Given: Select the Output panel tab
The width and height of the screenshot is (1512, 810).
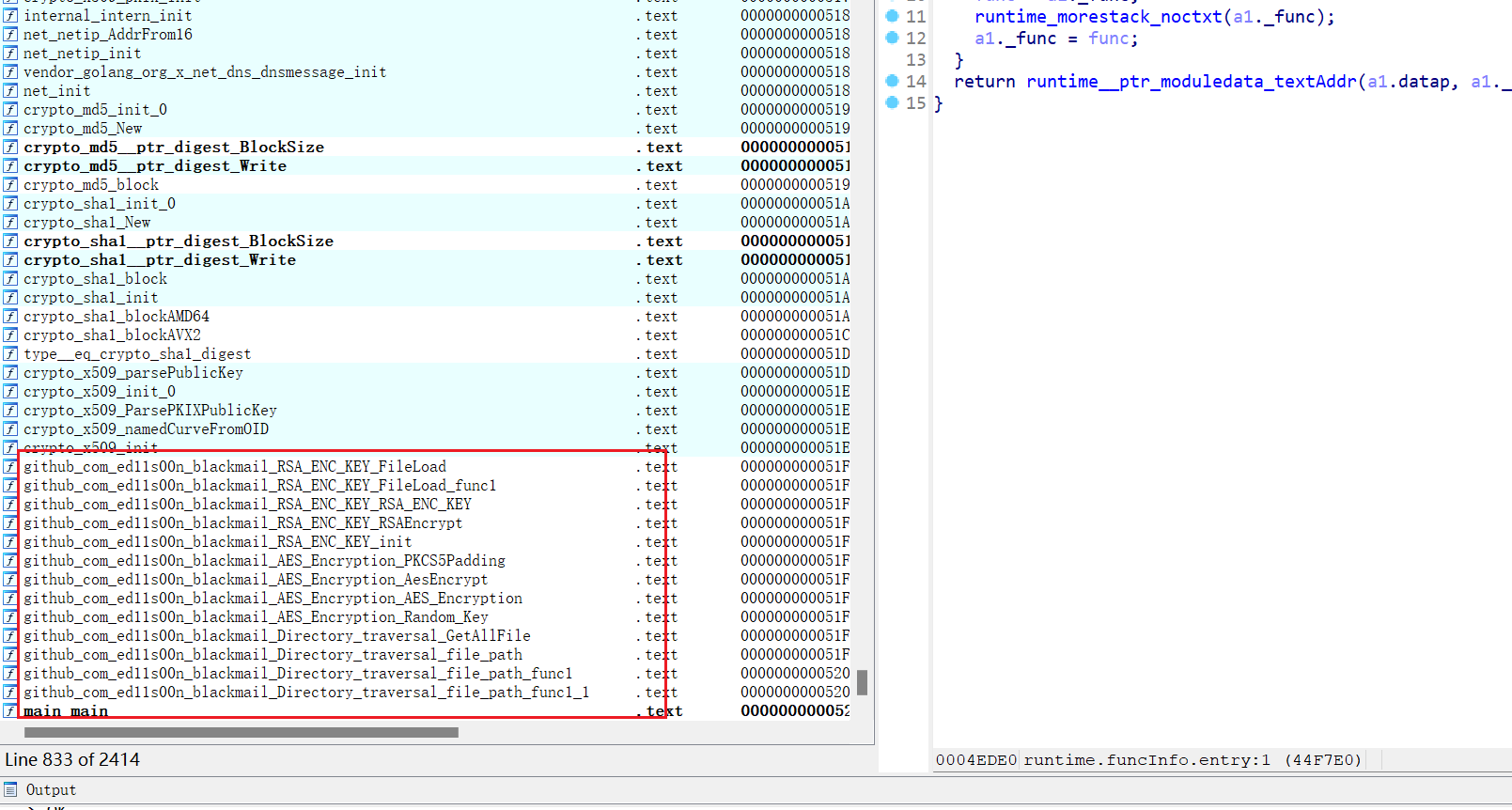Looking at the screenshot, I should 51,789.
